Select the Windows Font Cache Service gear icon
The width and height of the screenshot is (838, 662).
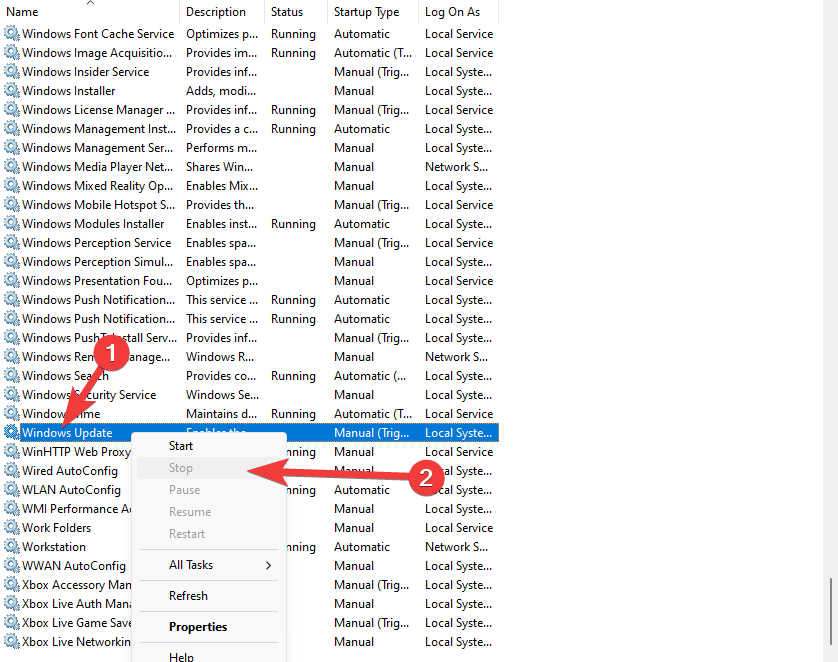12,34
